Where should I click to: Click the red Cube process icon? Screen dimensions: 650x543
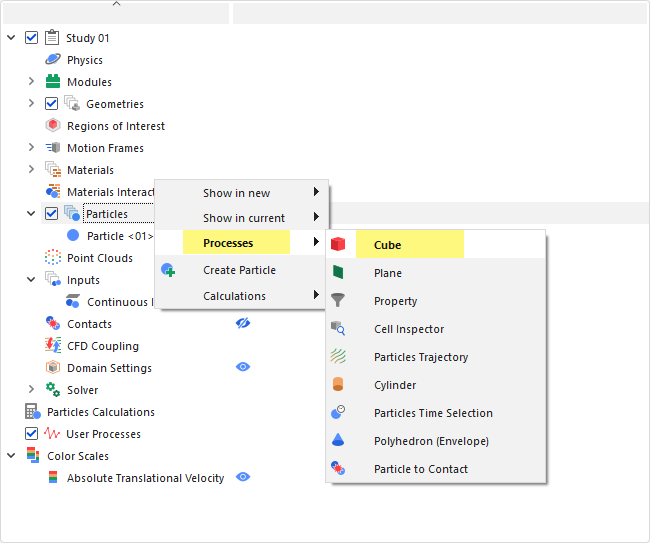click(338, 245)
